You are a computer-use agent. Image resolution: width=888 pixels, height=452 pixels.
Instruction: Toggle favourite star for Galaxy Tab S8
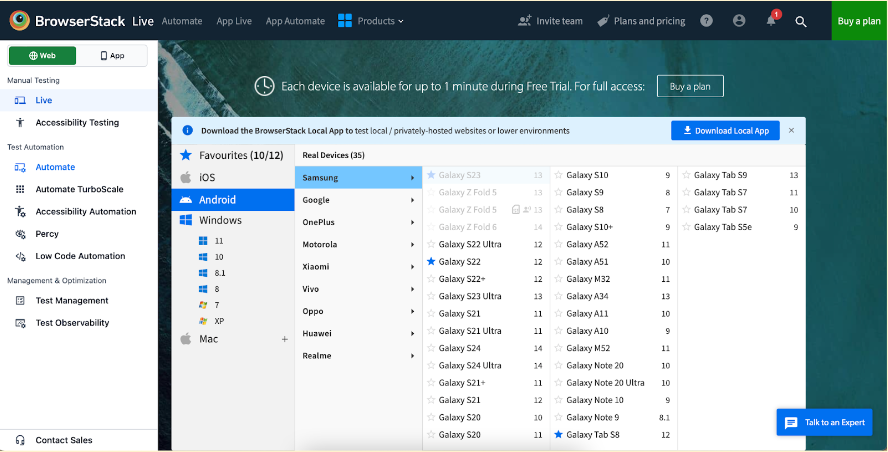(558, 435)
